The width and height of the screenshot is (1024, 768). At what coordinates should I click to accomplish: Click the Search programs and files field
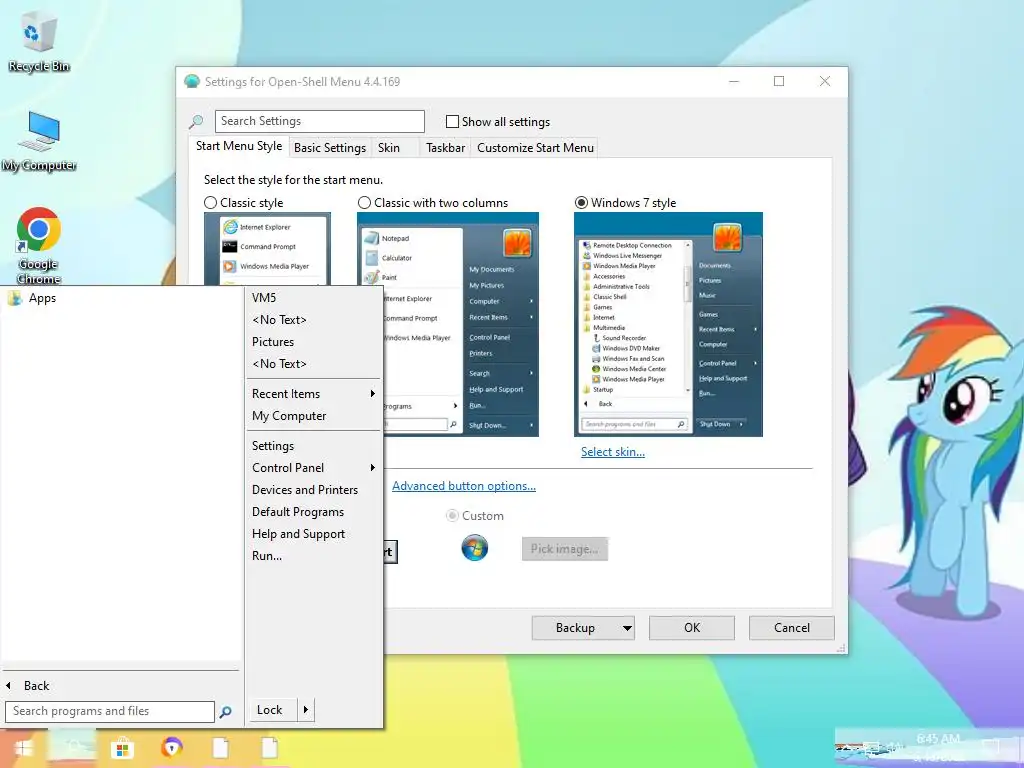[x=110, y=712]
